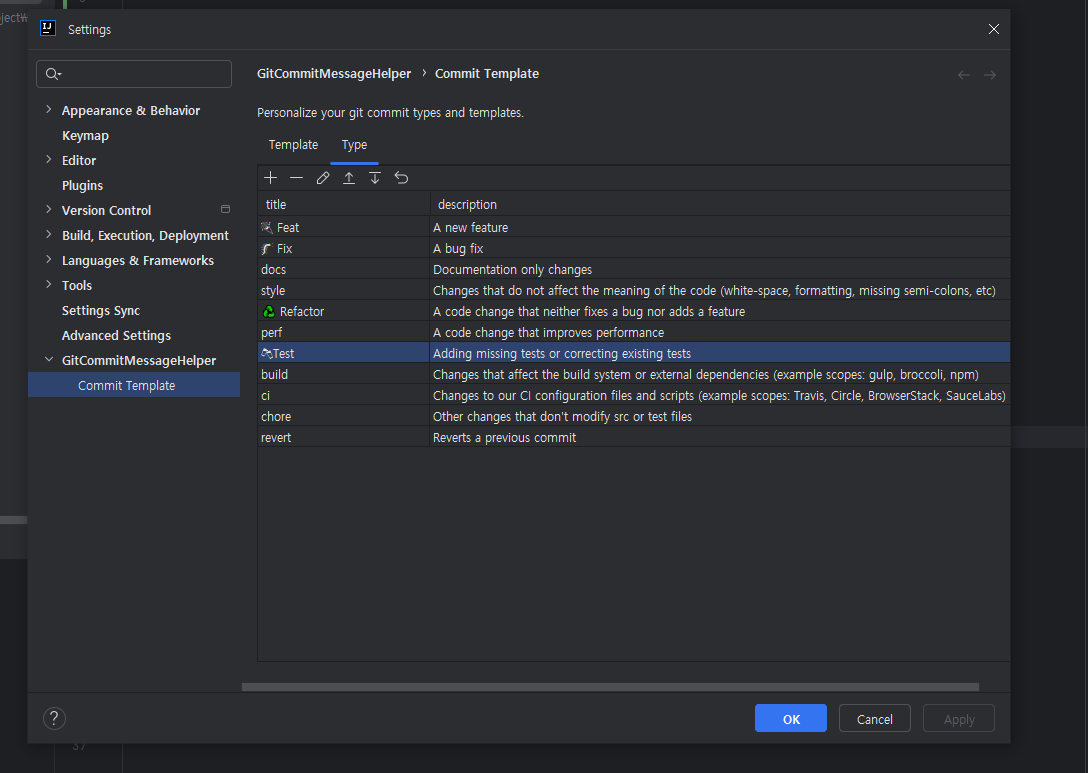Reset commit types to default

pyautogui.click(x=401, y=178)
